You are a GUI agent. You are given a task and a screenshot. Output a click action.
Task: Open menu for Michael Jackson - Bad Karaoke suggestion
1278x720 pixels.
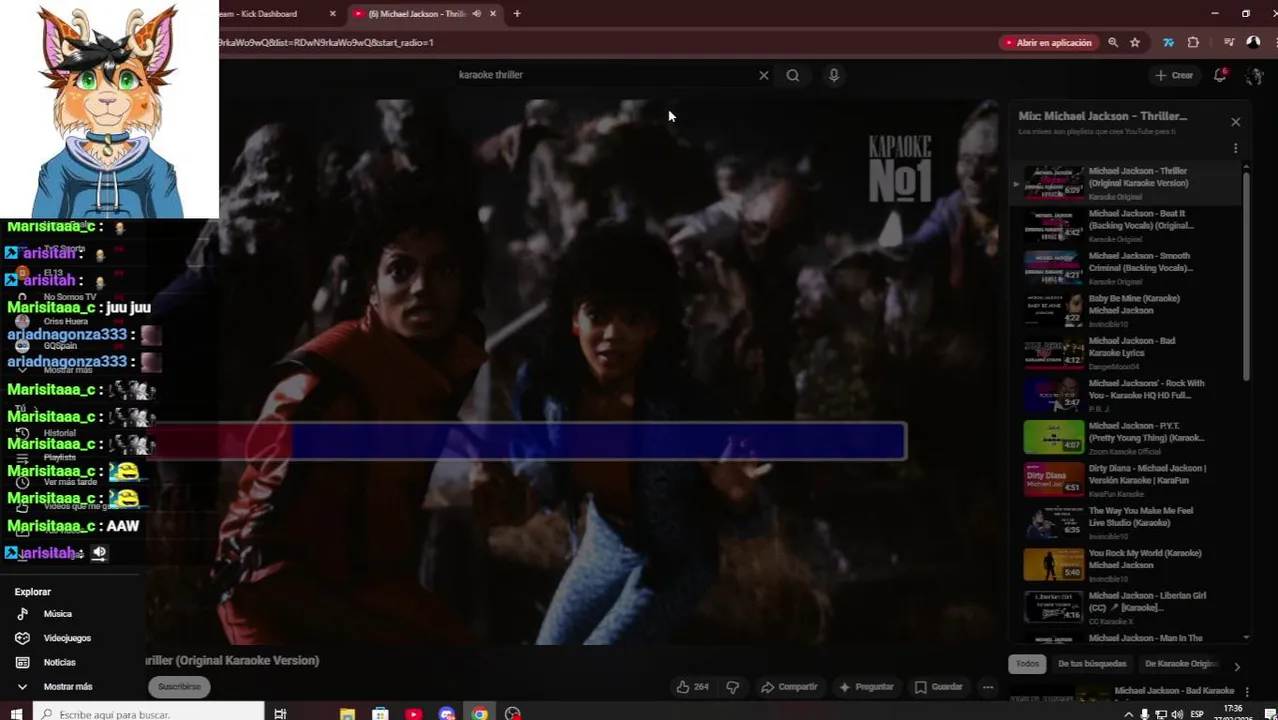click(1247, 691)
